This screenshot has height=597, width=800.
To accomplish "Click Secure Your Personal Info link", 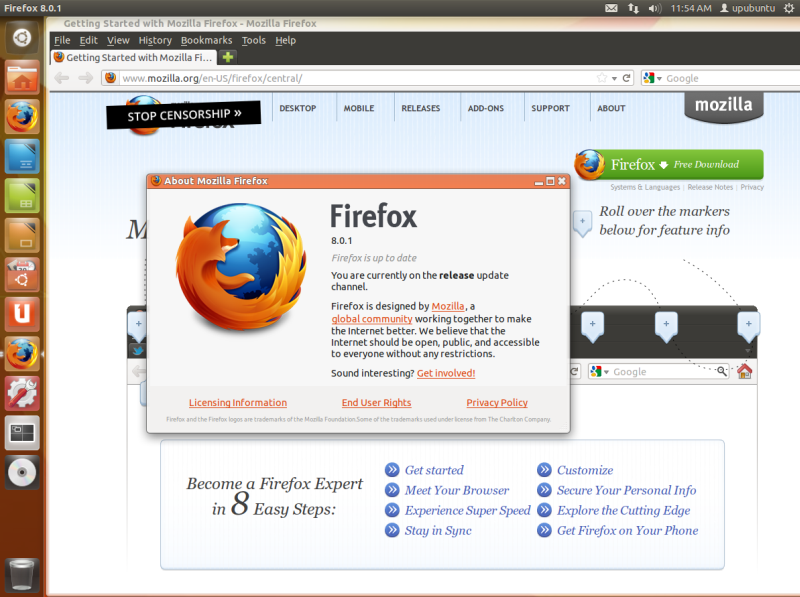I will 626,490.
